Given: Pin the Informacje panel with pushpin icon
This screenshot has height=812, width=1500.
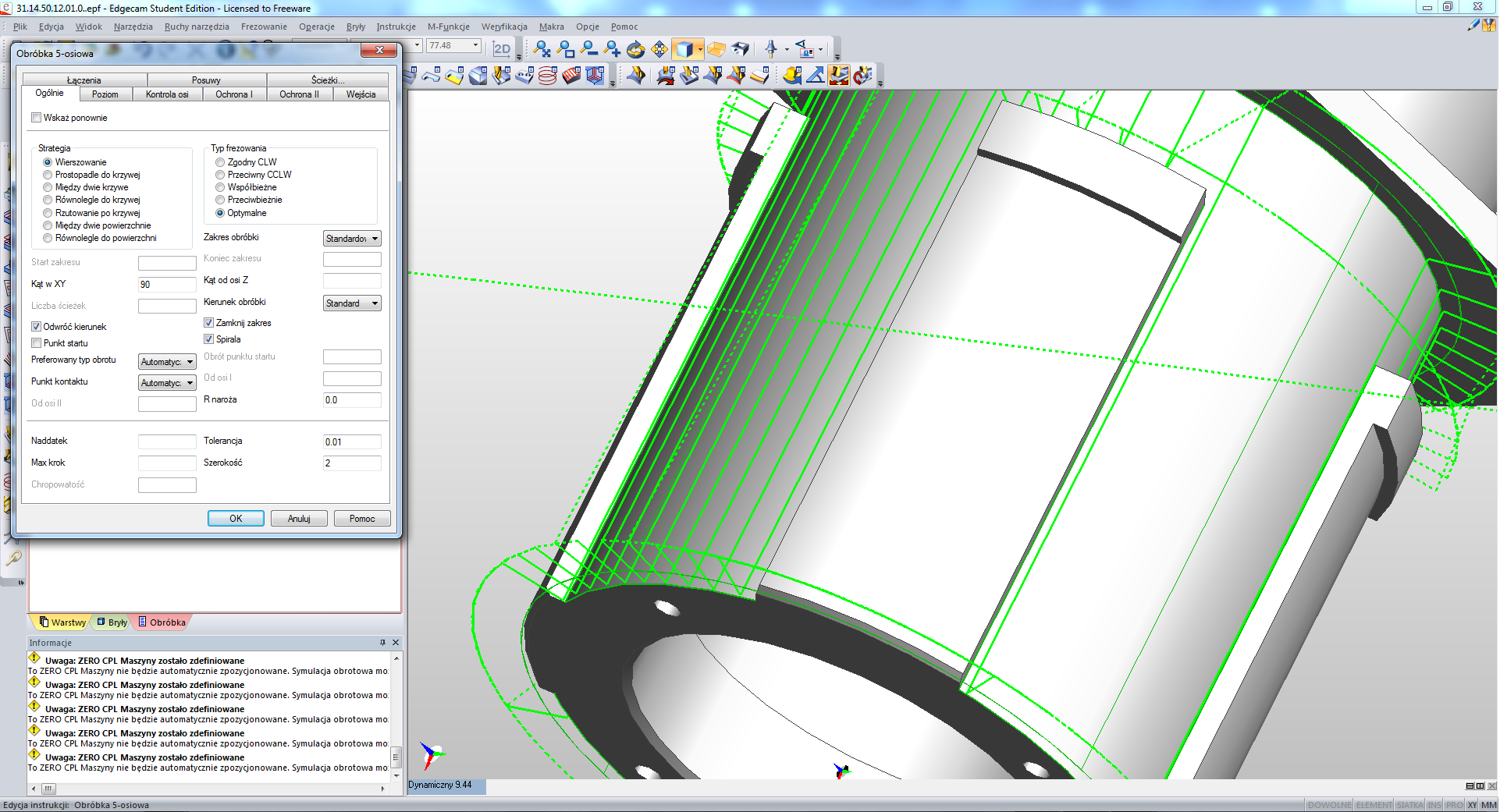Looking at the screenshot, I should (x=382, y=643).
